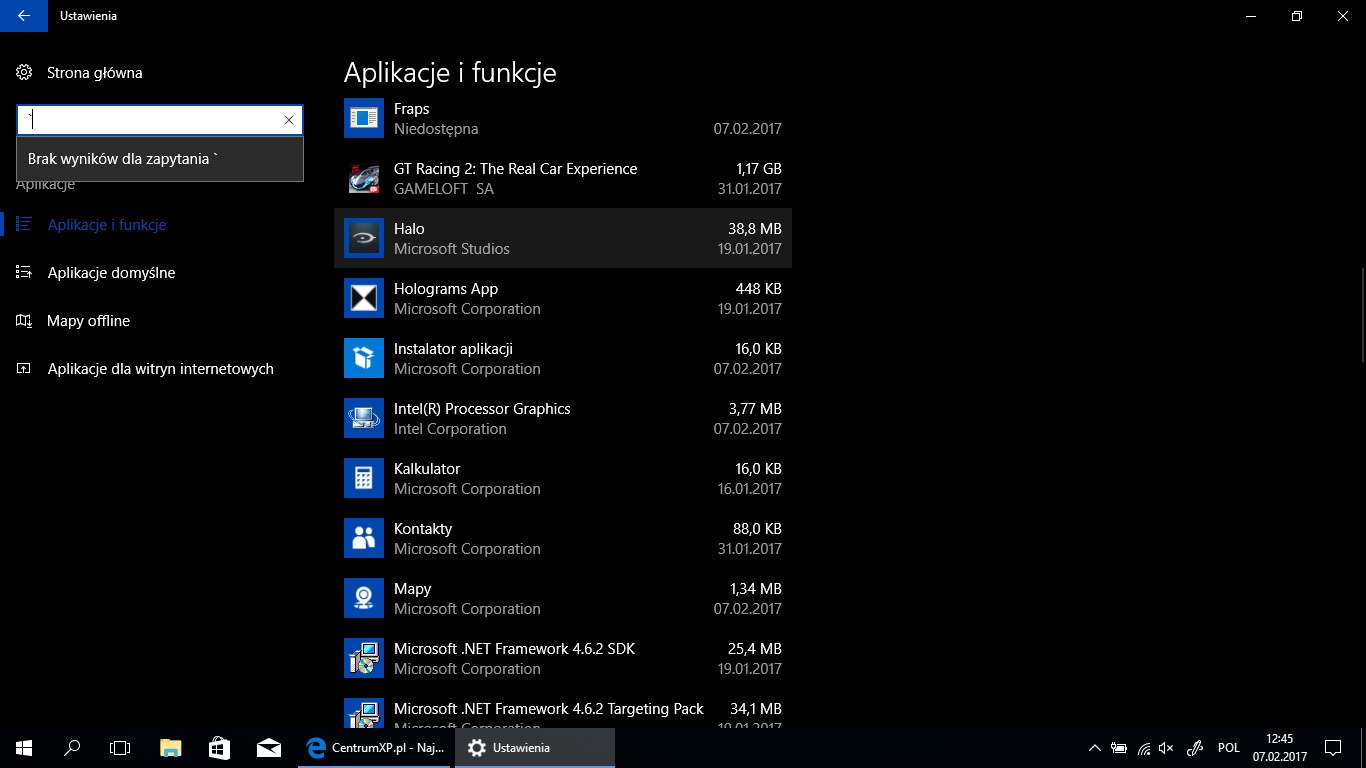Click the vertical scrollbar thumb
Screen dimensions: 1366x768
tap(1362, 316)
